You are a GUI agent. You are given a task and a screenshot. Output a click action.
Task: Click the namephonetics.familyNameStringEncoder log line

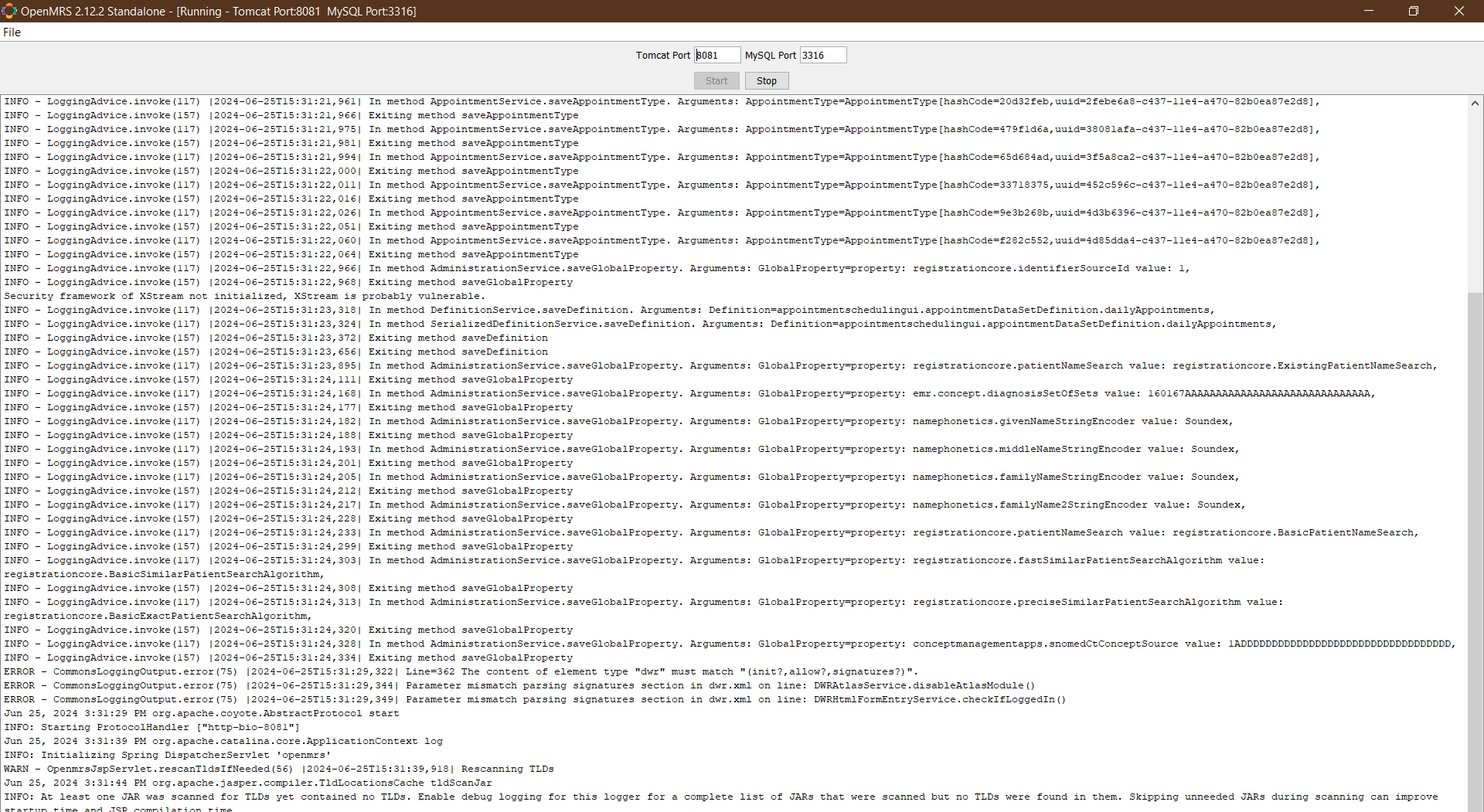[621, 477]
